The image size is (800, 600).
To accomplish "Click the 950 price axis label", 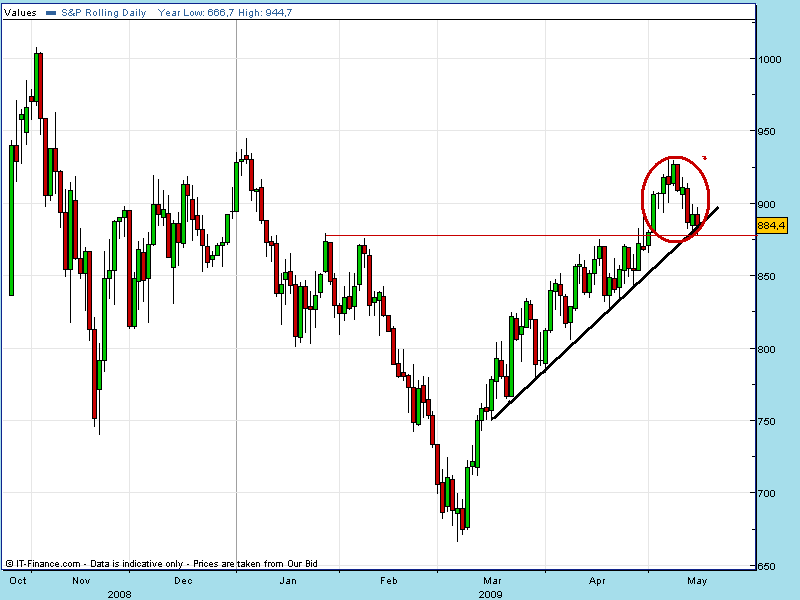I will [x=767, y=132].
